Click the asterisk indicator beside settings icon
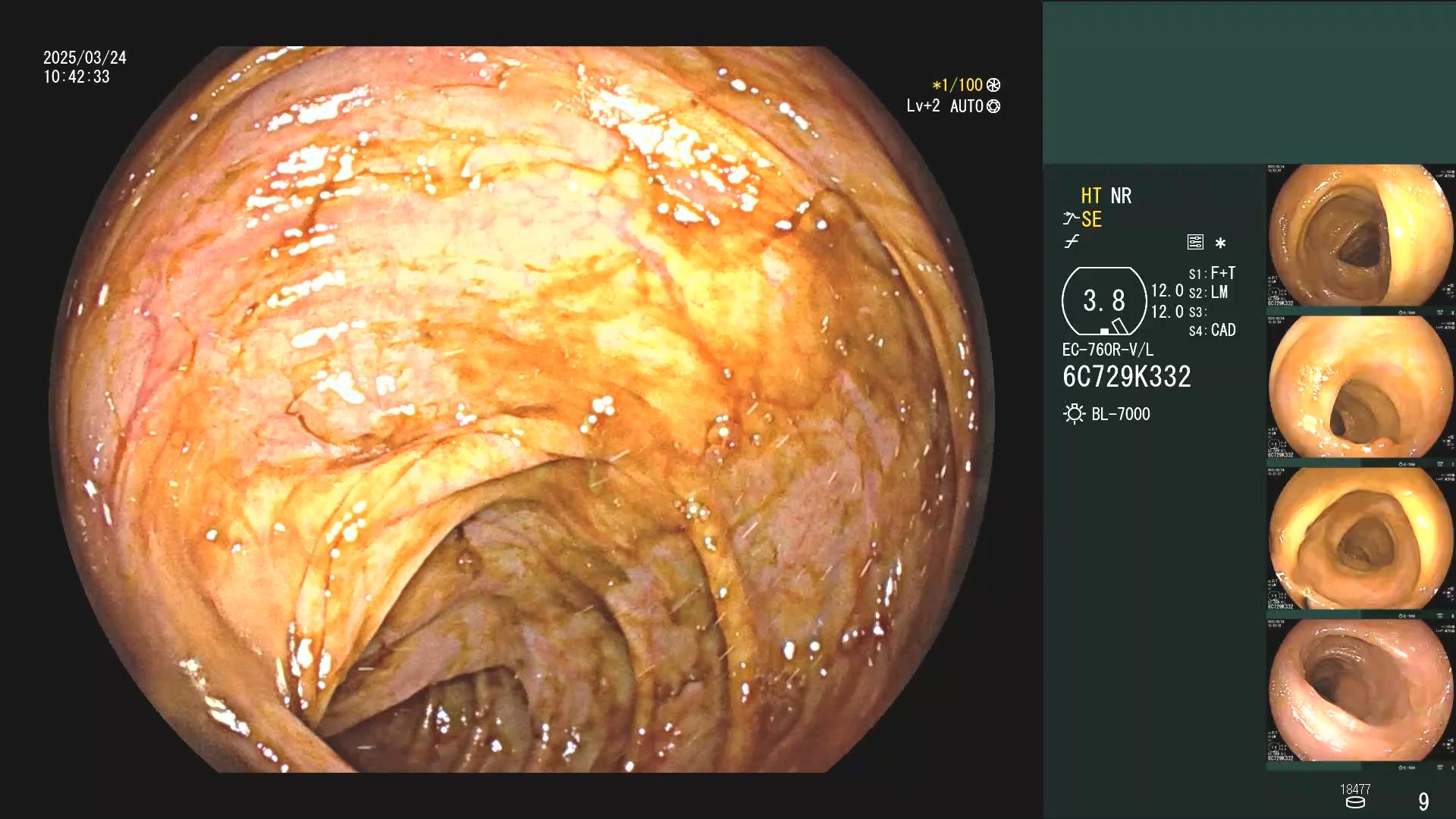This screenshot has height=819, width=1456. [x=1220, y=243]
